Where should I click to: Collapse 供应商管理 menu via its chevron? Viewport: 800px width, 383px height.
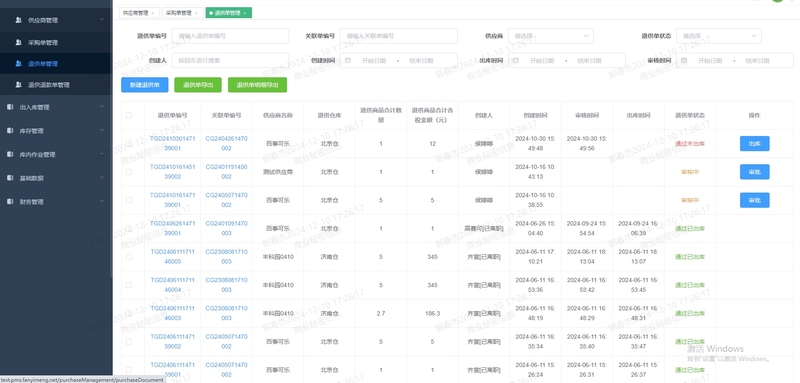point(102,20)
